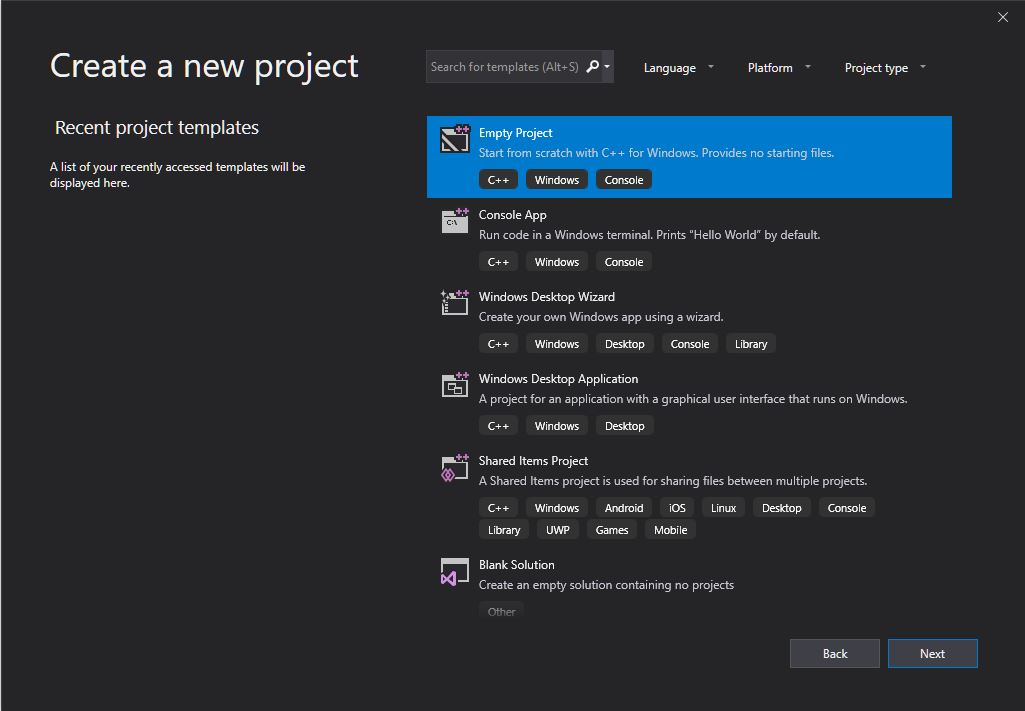Click the C++ tag under Shared Items Project
Screen dimensions: 1025x711
click(x=498, y=508)
